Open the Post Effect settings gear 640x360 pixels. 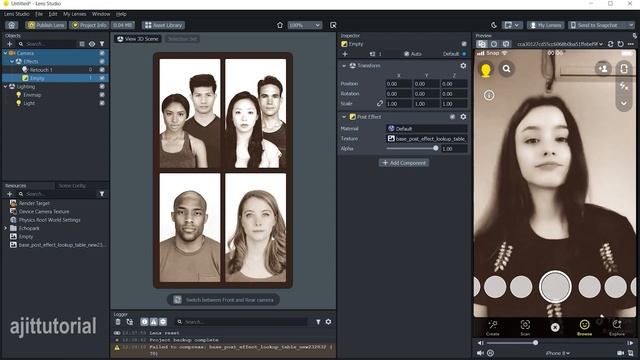pyautogui.click(x=463, y=117)
